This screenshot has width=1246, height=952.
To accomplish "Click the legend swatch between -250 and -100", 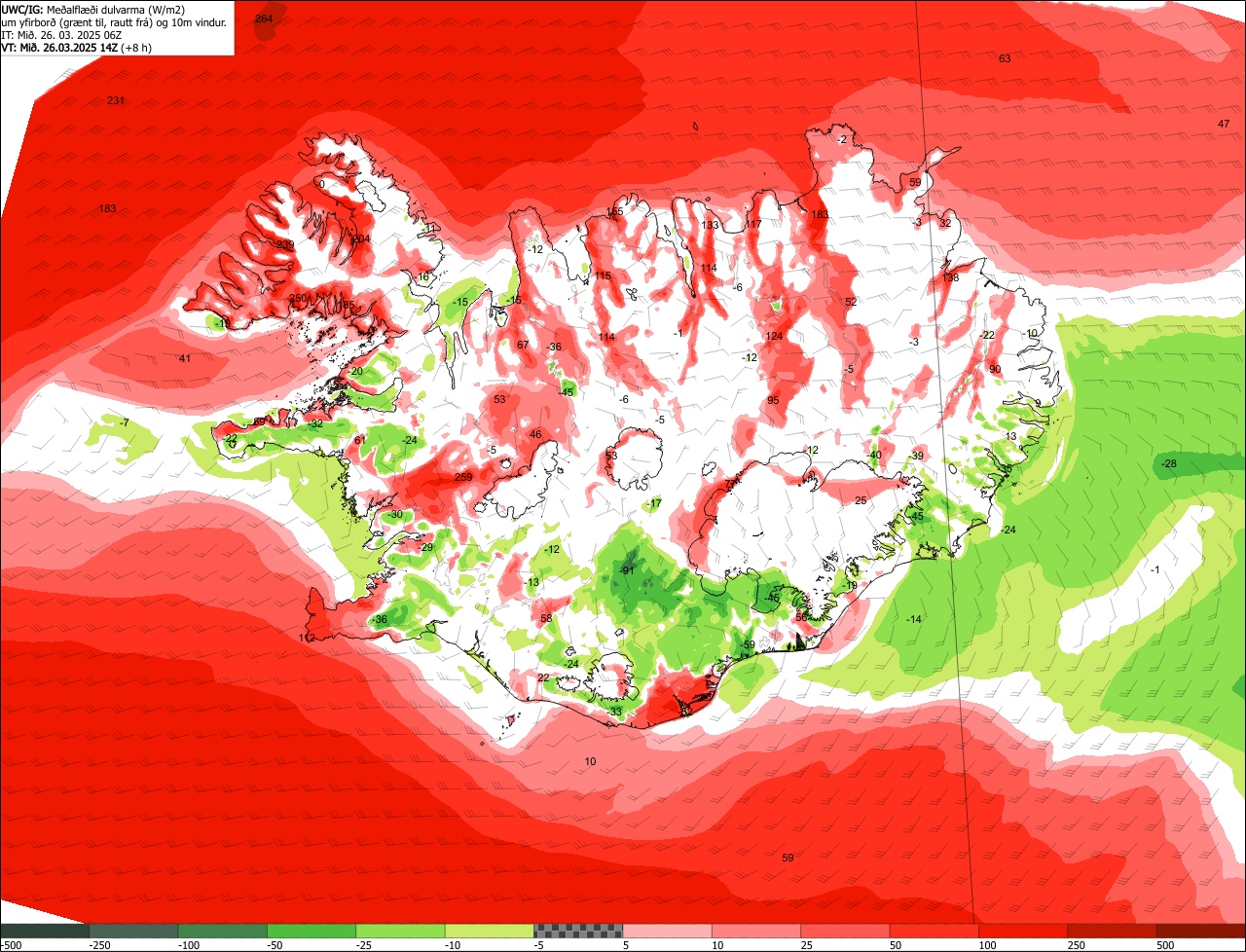I will tap(133, 930).
